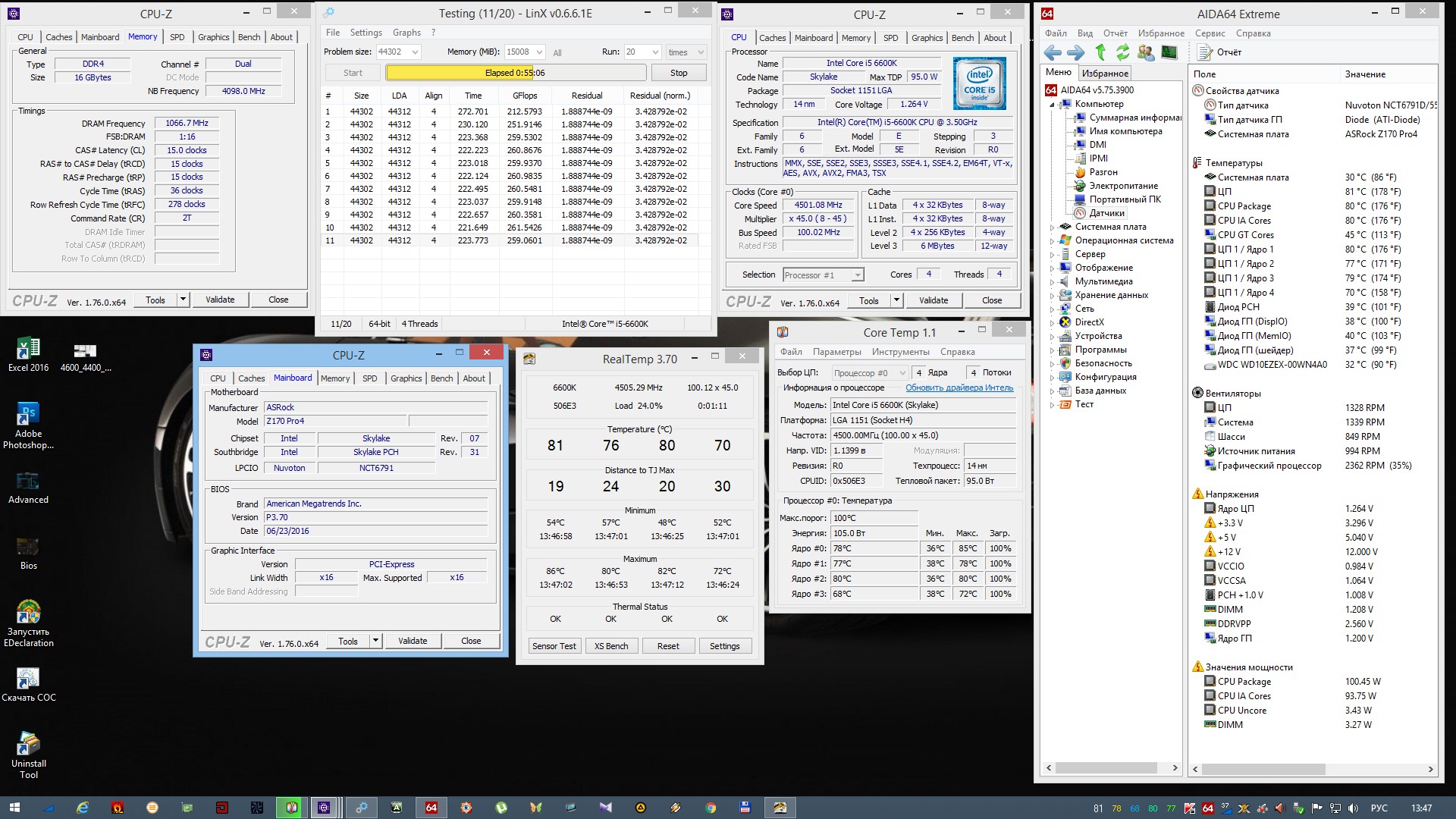Open Core Temp Процессор #0 selector
1456x819 pixels.
point(869,373)
